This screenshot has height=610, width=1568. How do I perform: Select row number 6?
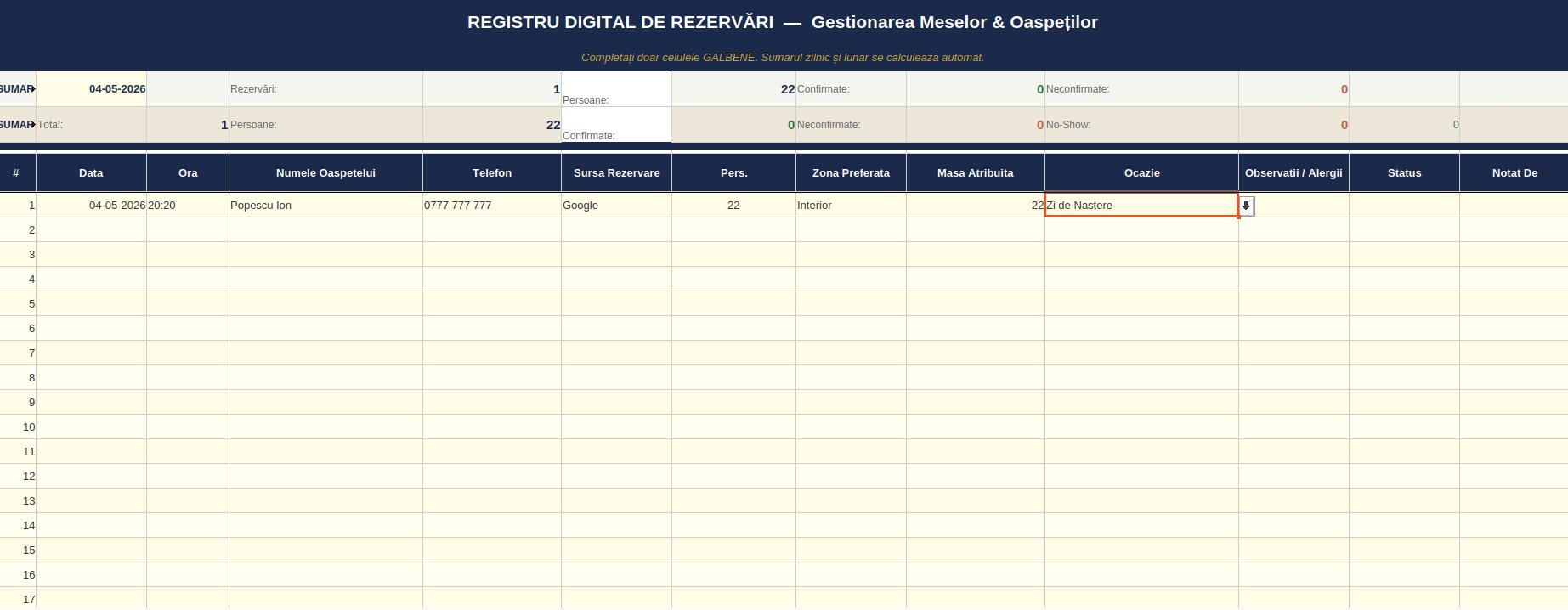coord(18,328)
